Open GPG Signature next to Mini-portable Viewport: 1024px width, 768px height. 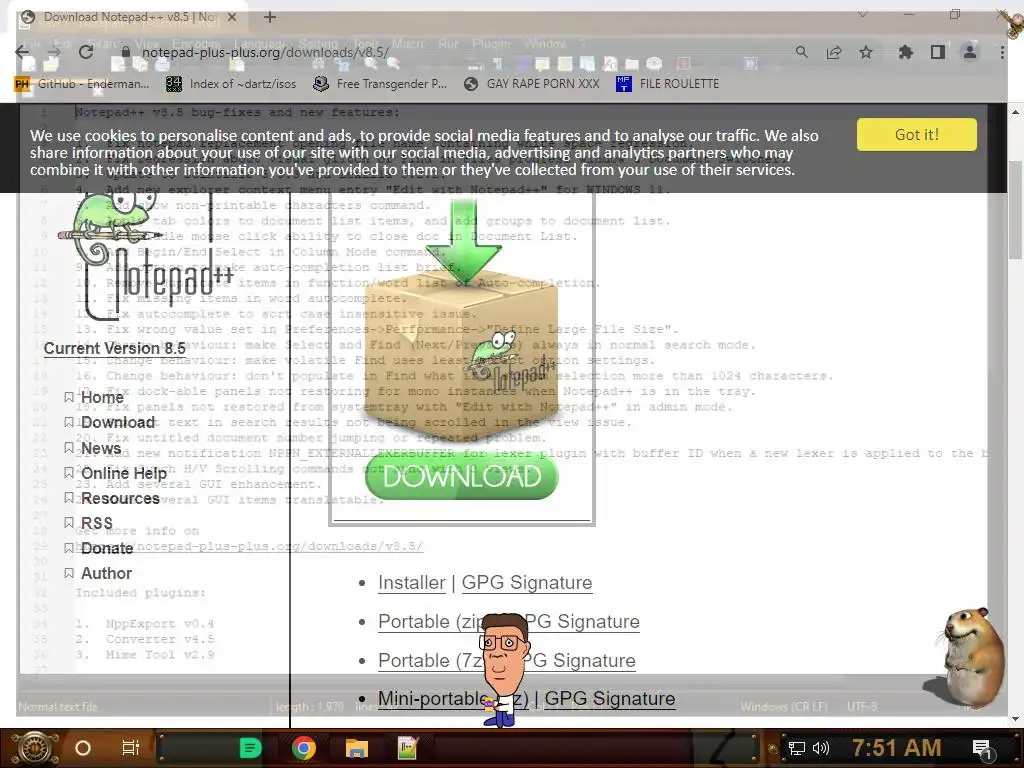click(610, 699)
